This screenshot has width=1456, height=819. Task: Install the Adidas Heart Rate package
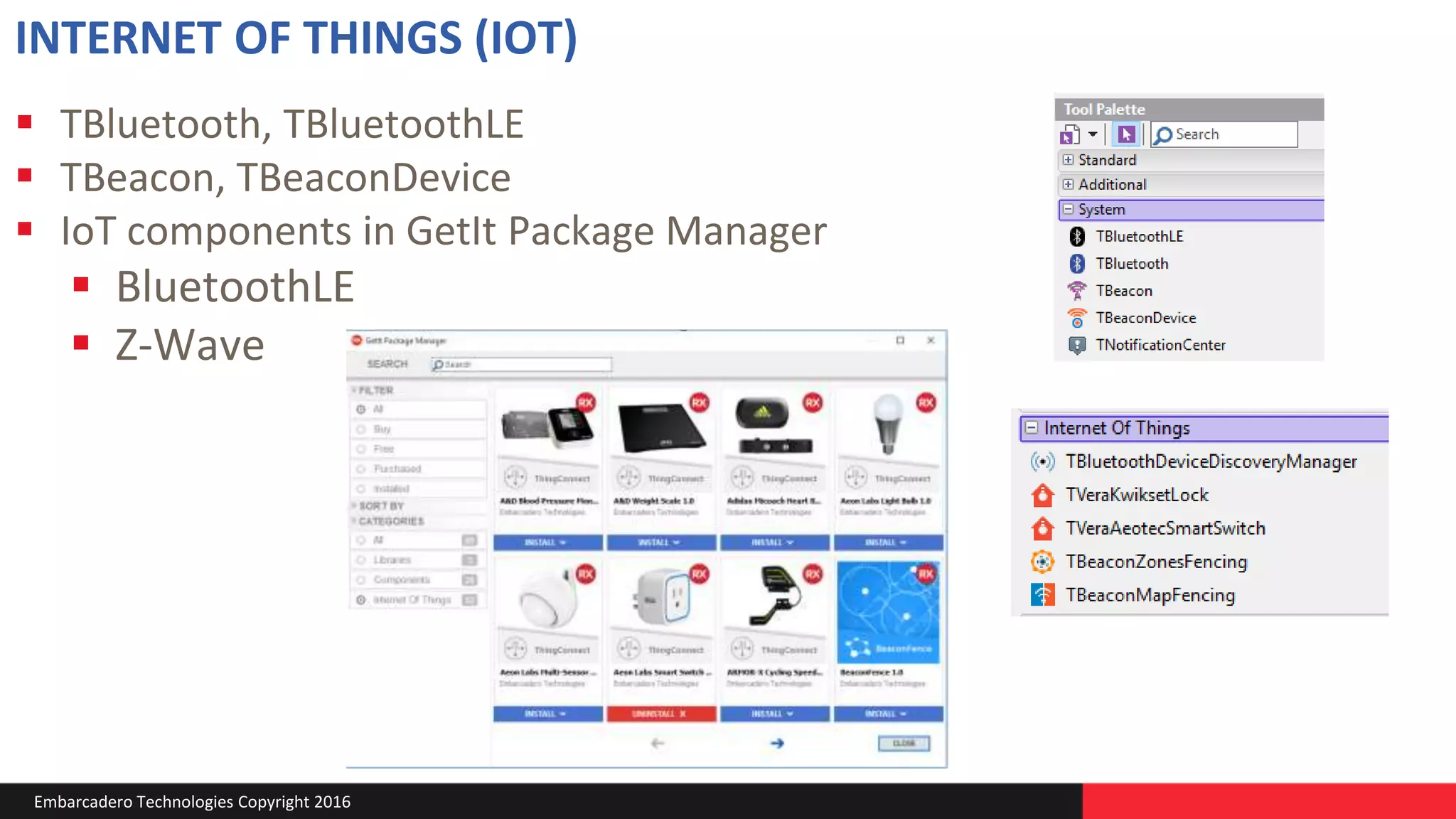[775, 542]
